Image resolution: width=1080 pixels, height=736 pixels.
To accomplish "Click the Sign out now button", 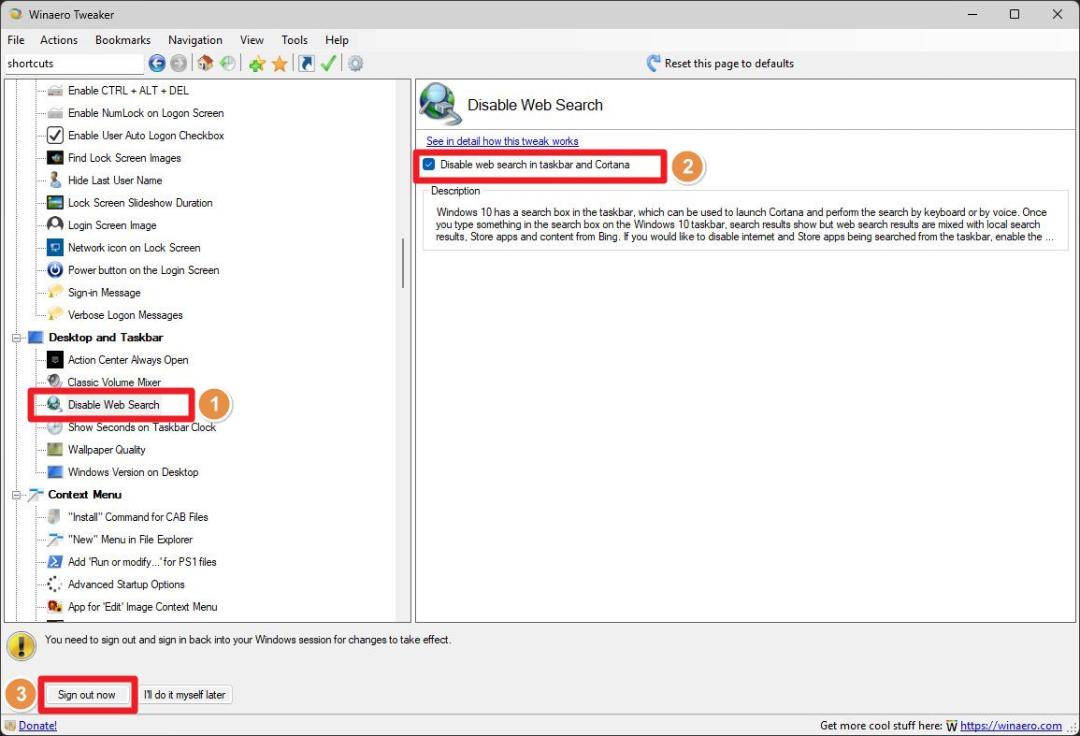I will pyautogui.click(x=87, y=695).
